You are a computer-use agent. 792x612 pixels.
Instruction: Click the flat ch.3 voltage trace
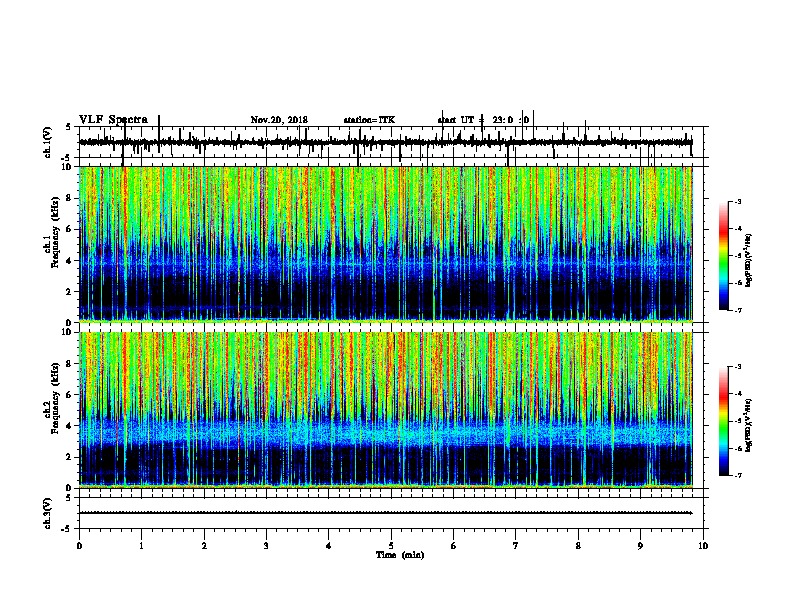pyautogui.click(x=386, y=513)
